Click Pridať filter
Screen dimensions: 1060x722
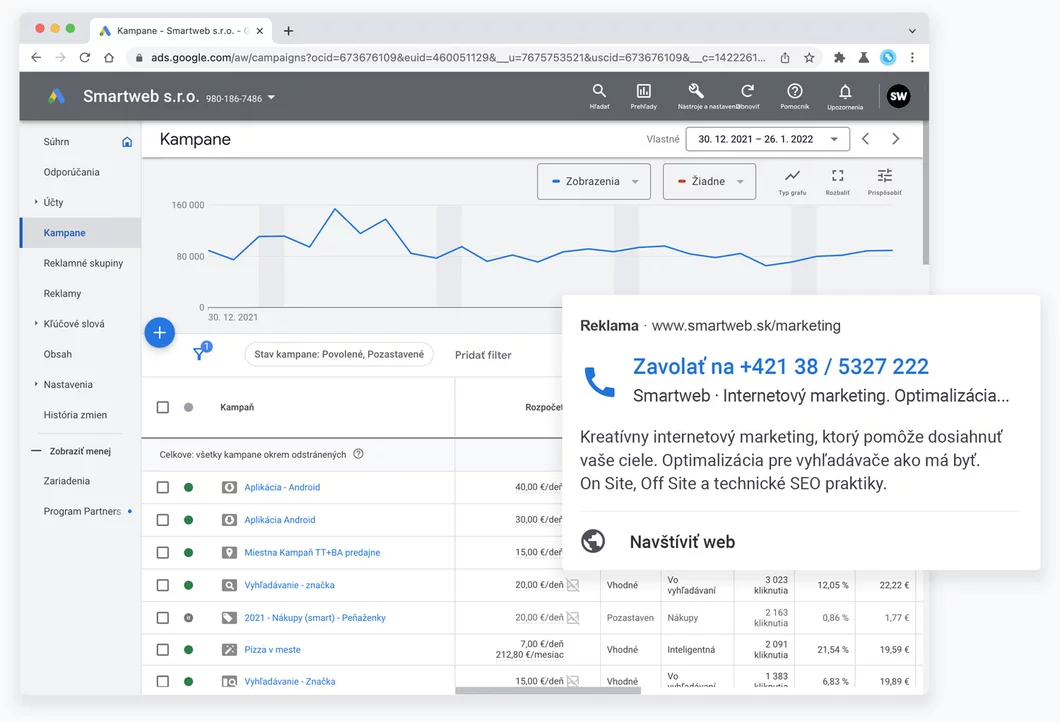[x=483, y=355]
